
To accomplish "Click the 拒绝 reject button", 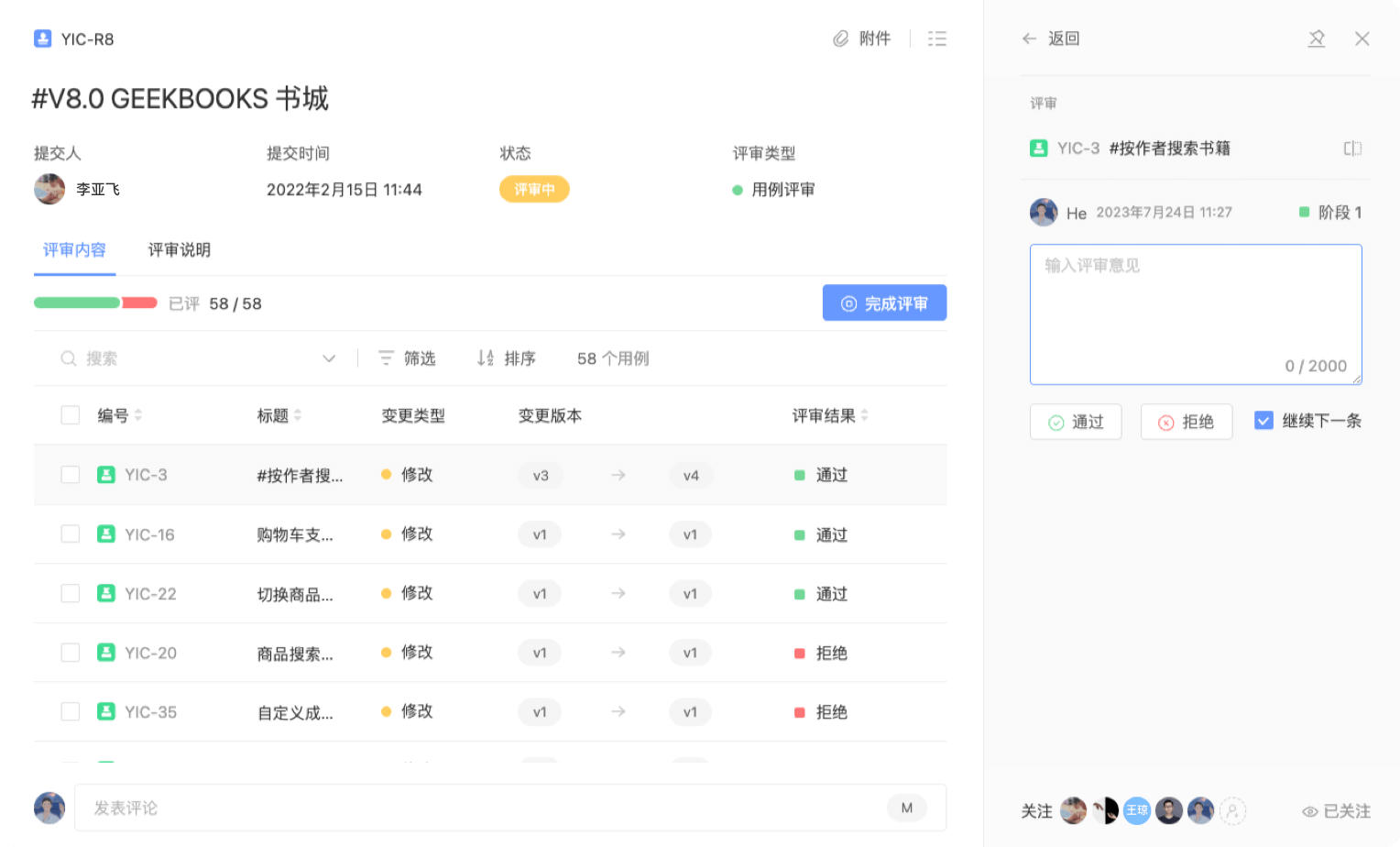I will coord(1187,422).
